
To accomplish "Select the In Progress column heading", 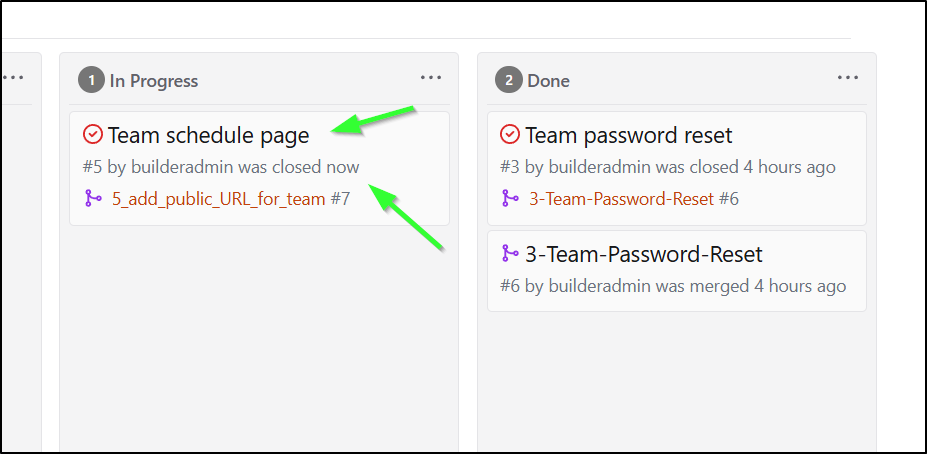I will (x=154, y=81).
